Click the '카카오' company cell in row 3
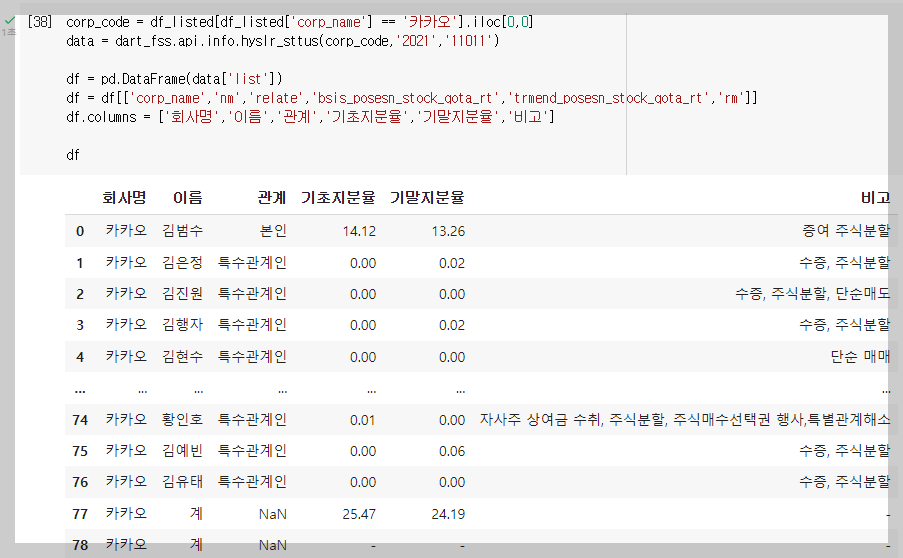The image size is (903, 558). [126, 325]
